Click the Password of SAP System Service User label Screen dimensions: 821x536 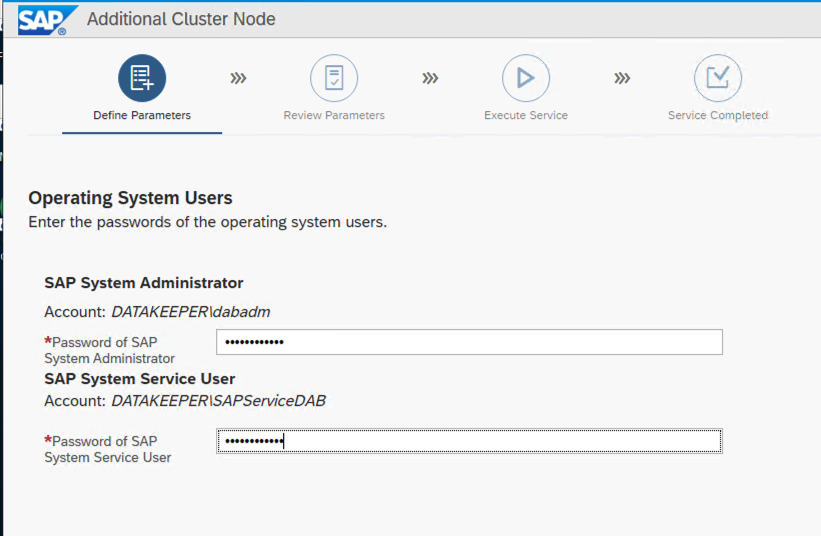click(107, 449)
